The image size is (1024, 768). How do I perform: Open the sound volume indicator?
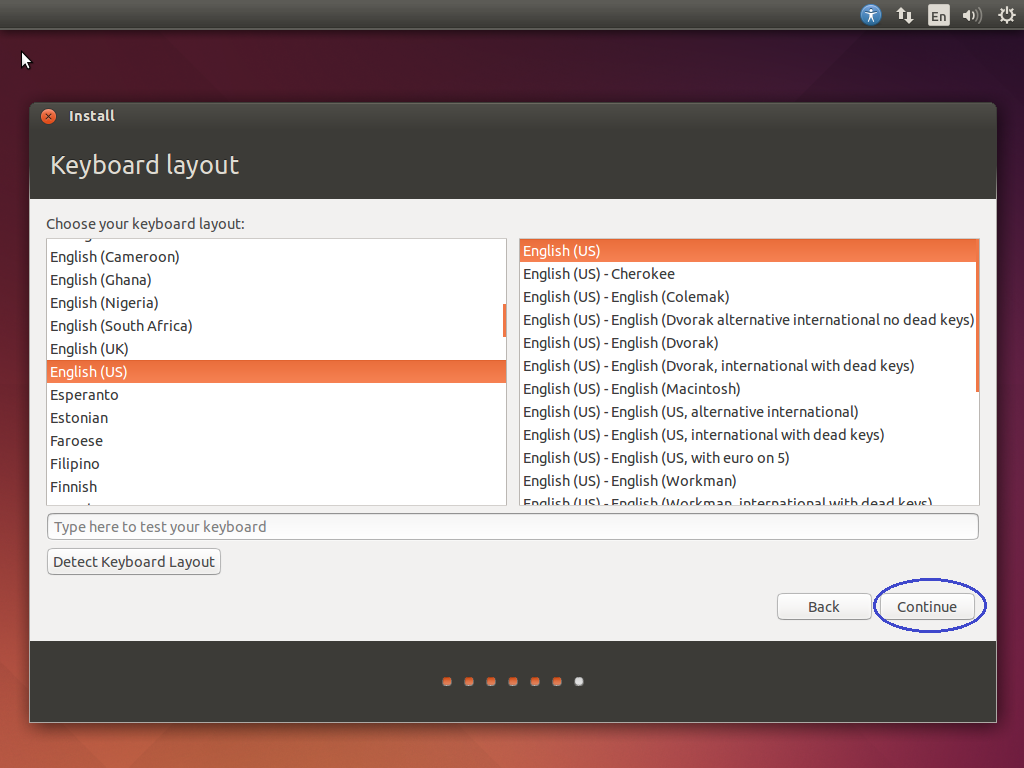pyautogui.click(x=972, y=15)
